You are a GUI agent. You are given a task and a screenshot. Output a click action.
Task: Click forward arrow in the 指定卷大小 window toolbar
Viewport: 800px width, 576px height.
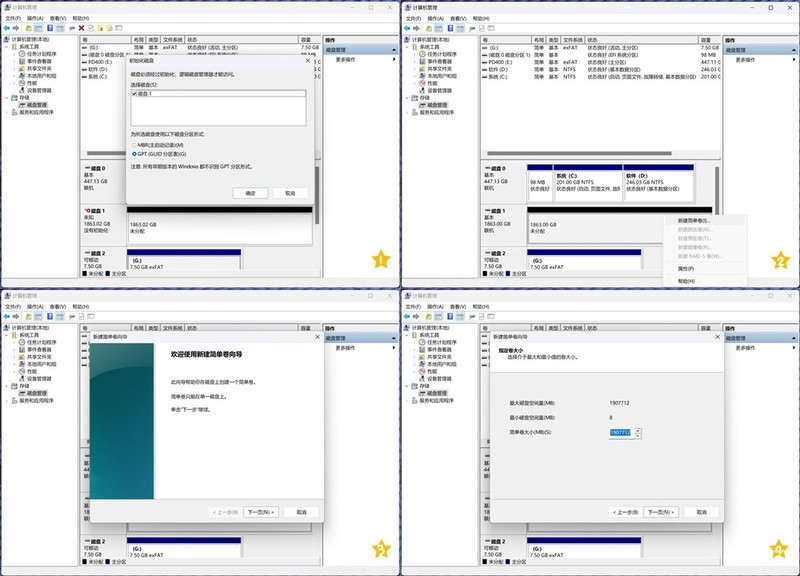pos(416,316)
